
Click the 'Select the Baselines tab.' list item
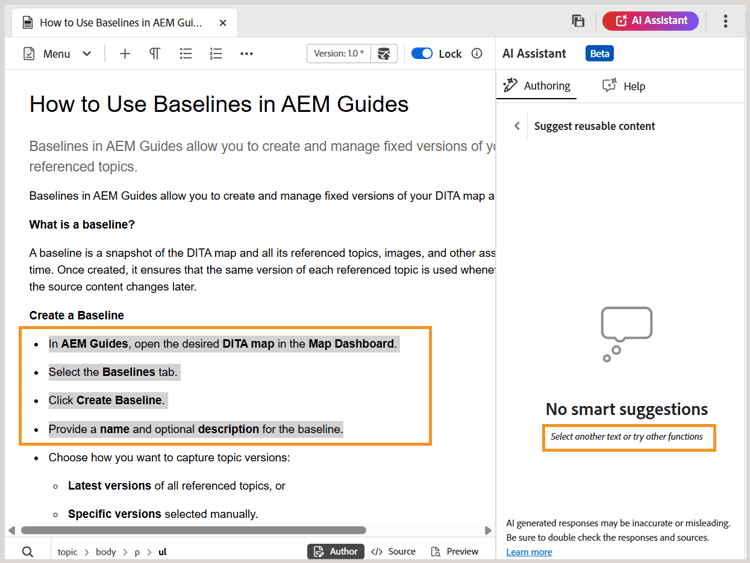pos(113,372)
